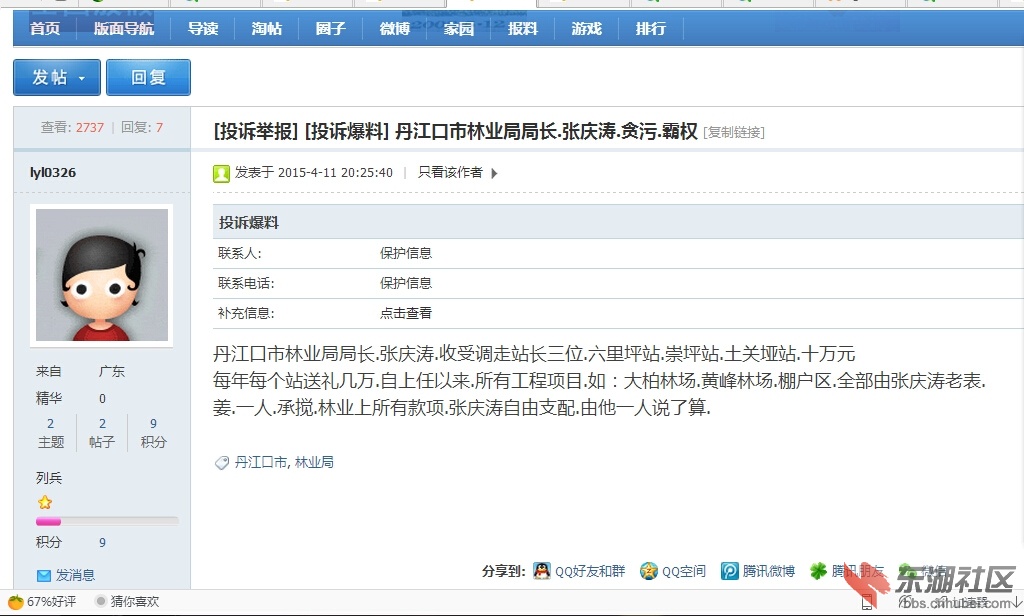Image resolution: width=1024 pixels, height=616 pixels.
Task: Click the post date 2015-4-11 20:25:40
Action: (335, 173)
